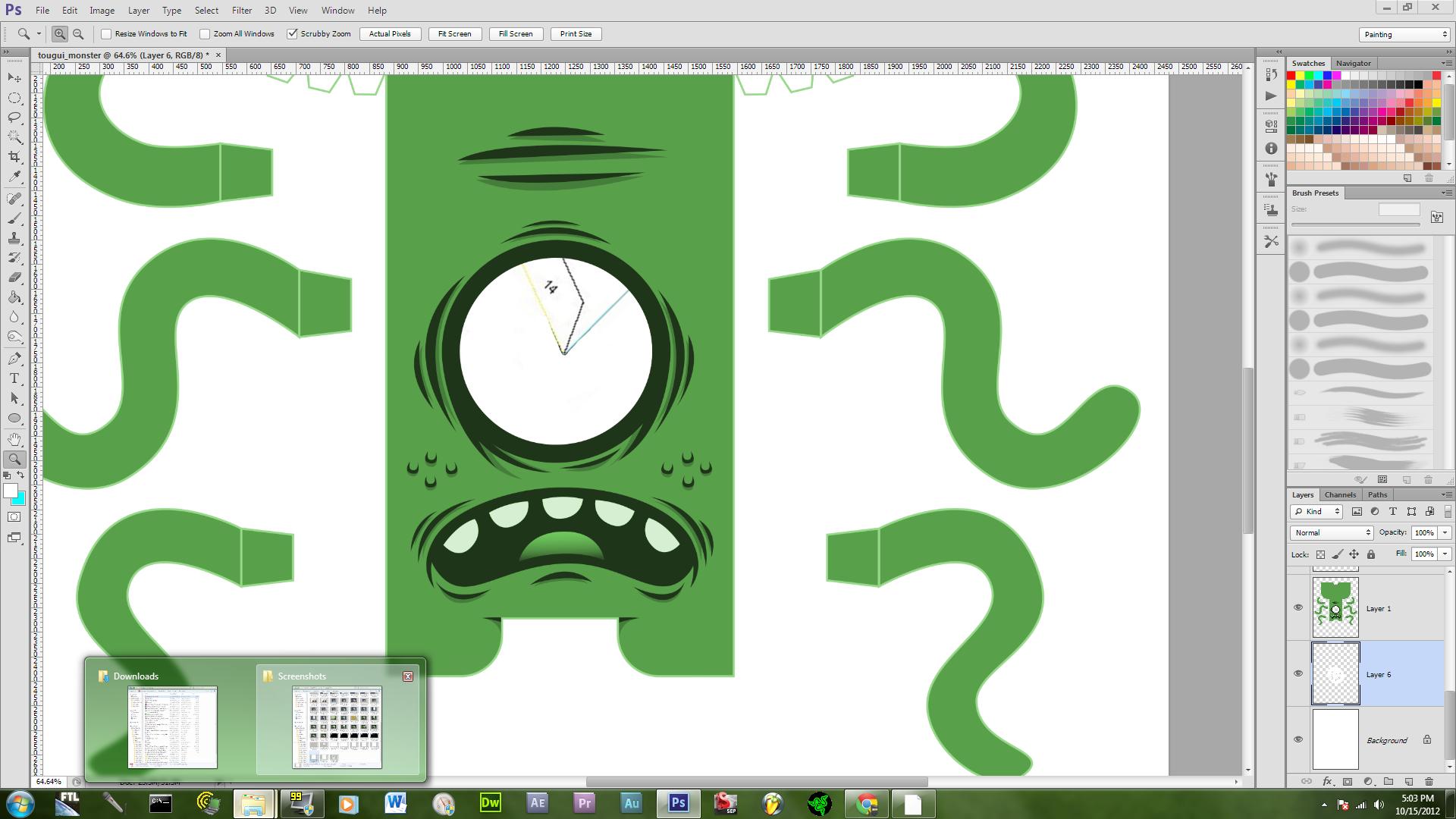
Task: Select the Eyedropper tool
Action: click(14, 177)
